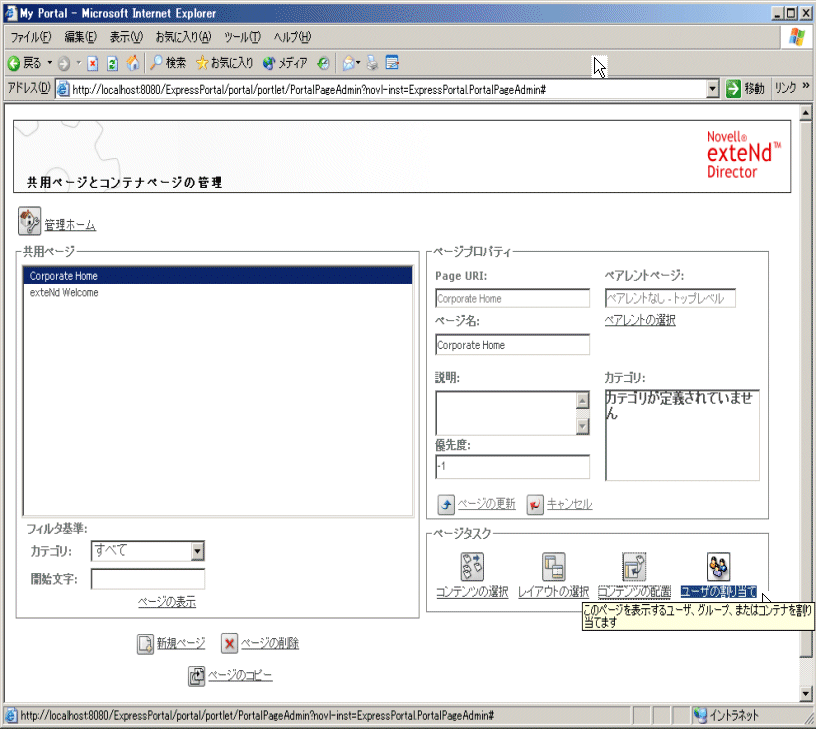The width and height of the screenshot is (816, 729).
Task: Open the View (表示) menu
Action: 126,37
